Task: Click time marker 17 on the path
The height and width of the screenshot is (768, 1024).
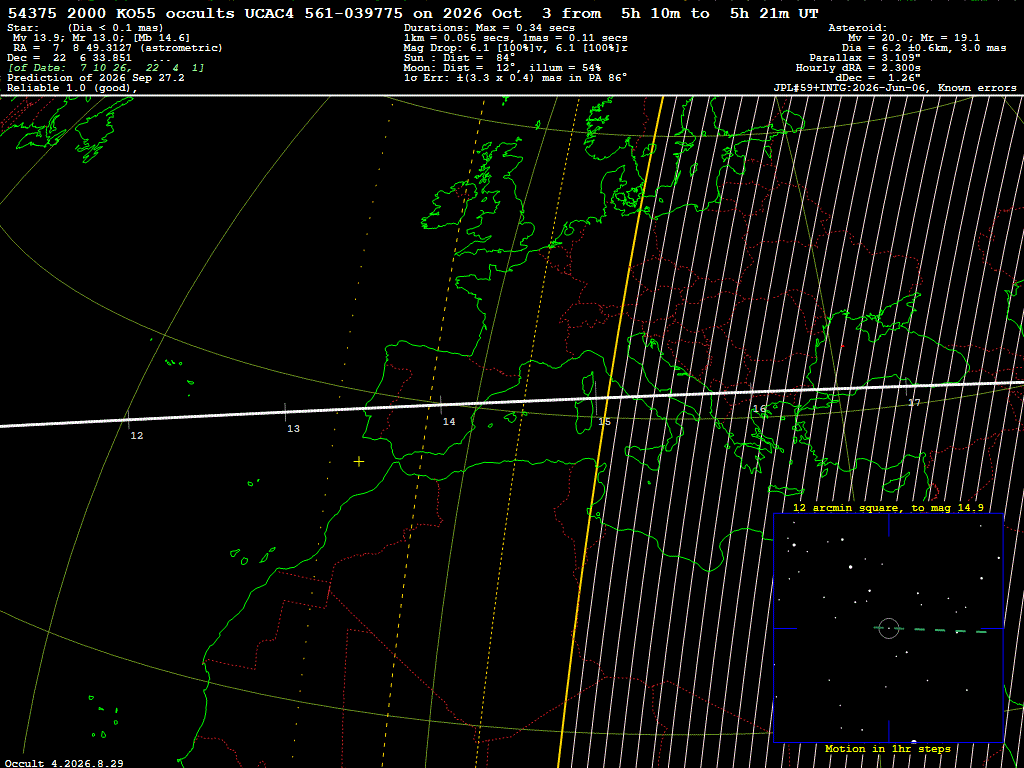Action: pyautogui.click(x=914, y=402)
